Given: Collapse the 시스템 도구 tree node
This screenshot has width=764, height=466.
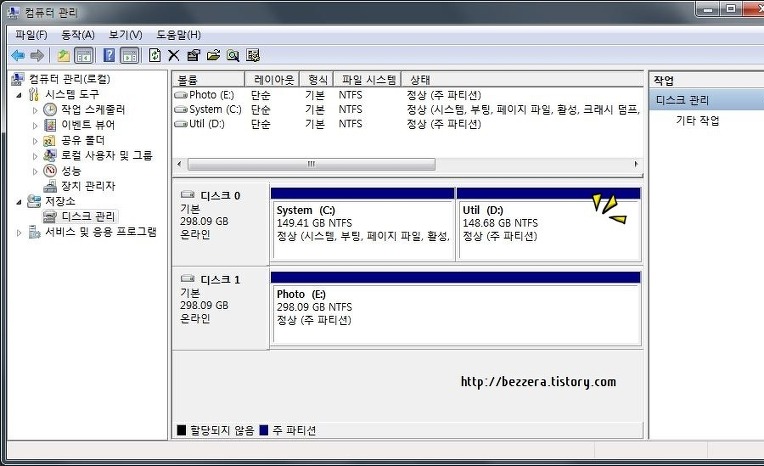Looking at the screenshot, I should pos(19,95).
